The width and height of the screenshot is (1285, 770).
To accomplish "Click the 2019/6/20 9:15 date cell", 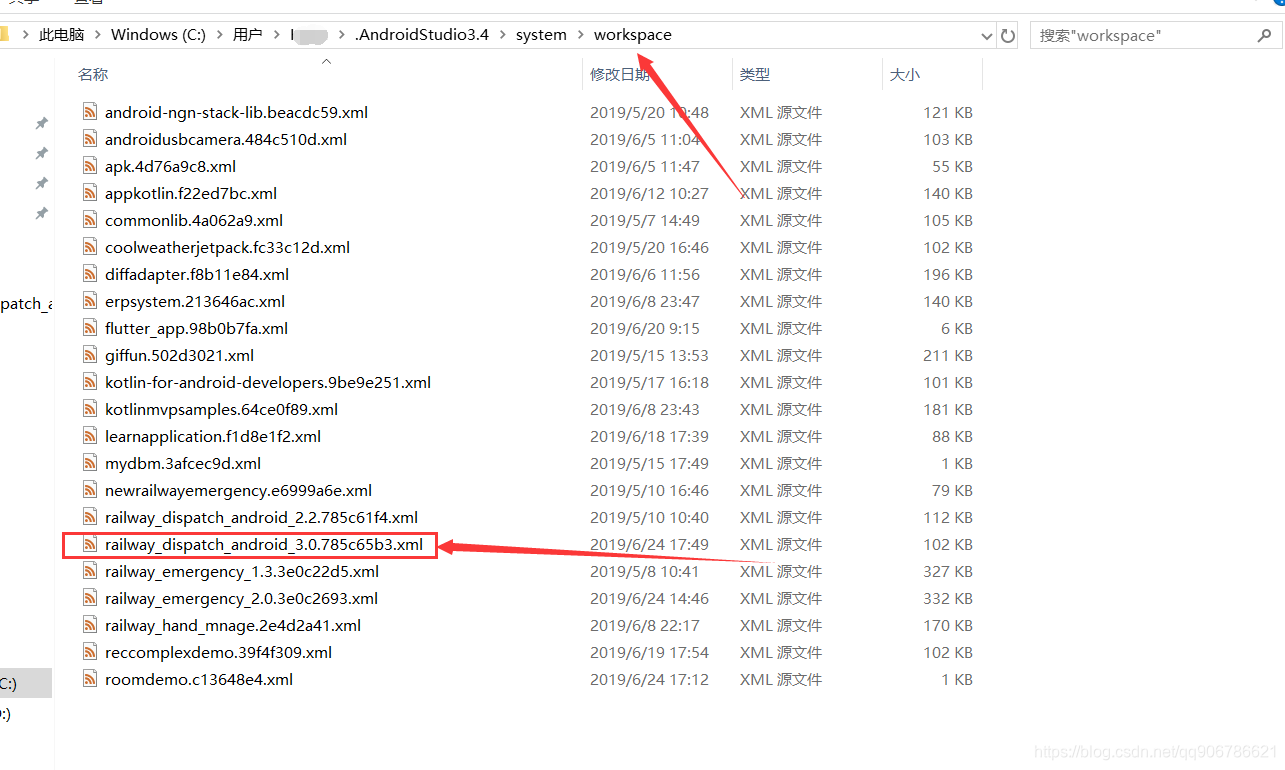I will tap(645, 328).
